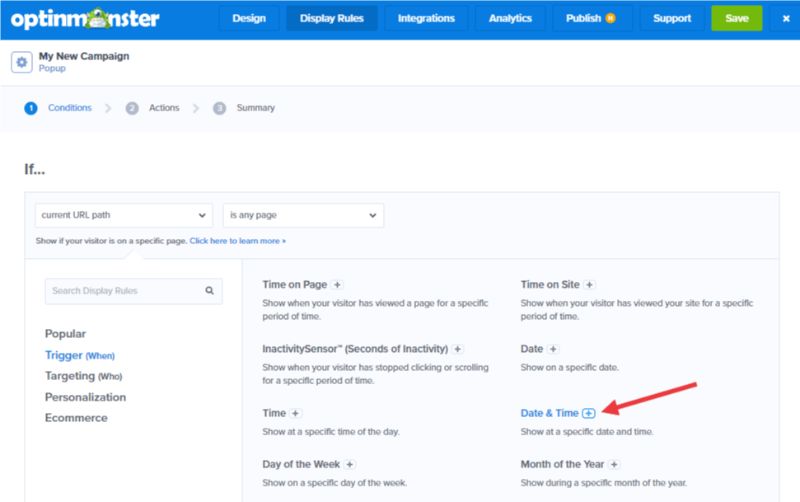The image size is (800, 502).
Task: Click the 'Popup' campaign type label
Action: 52,68
